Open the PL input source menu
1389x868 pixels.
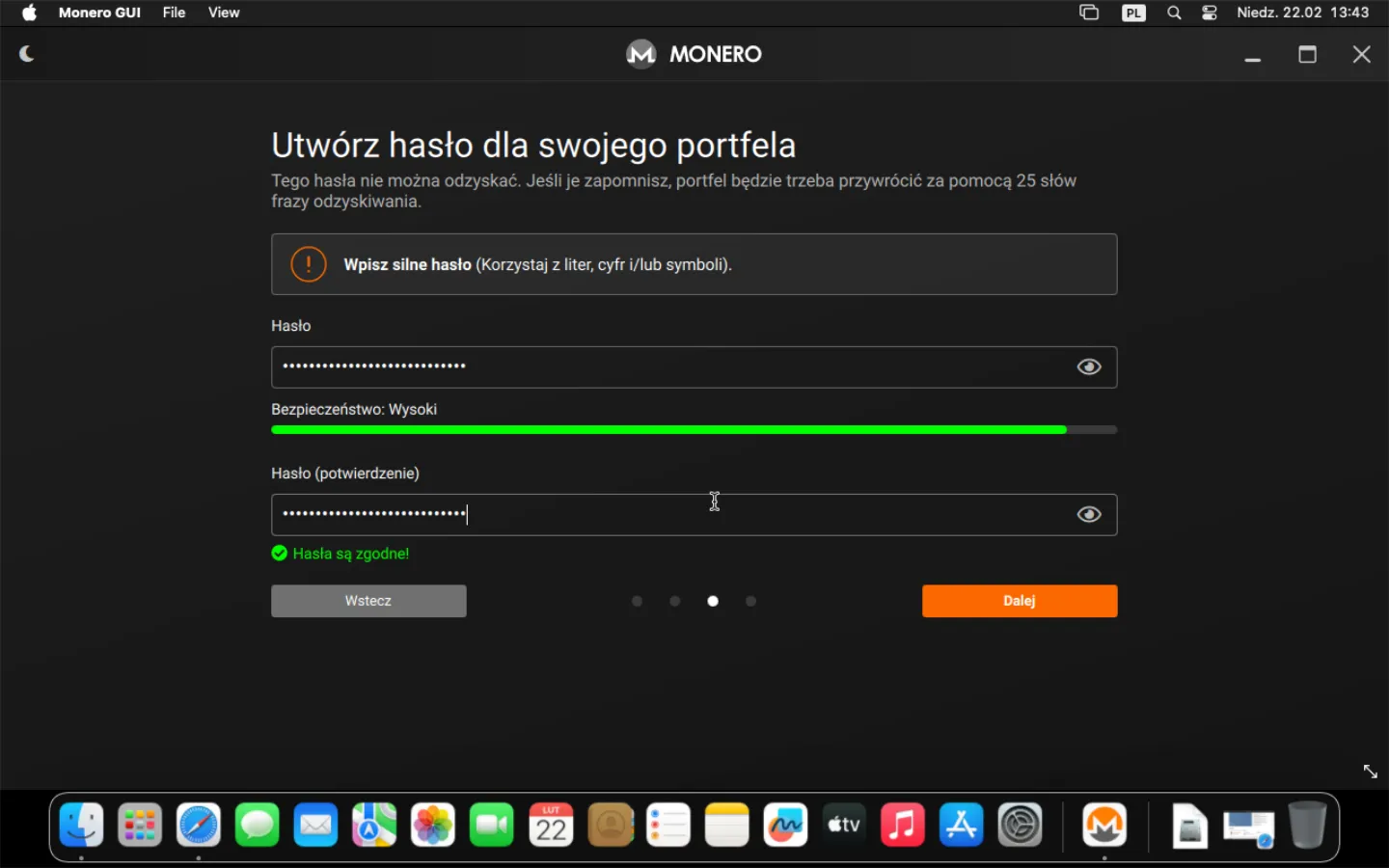pyautogui.click(x=1133, y=13)
